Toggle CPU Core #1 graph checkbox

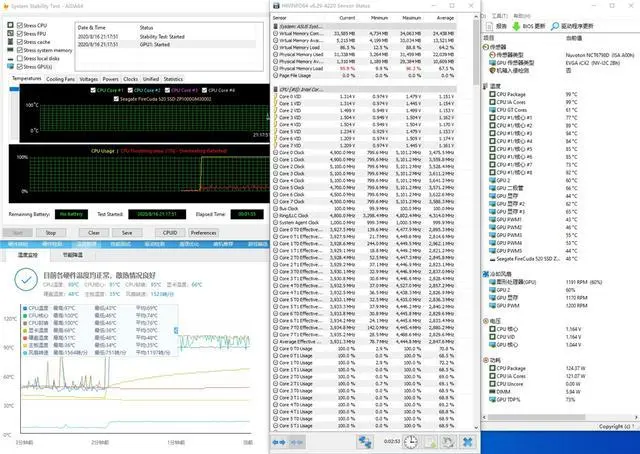(x=93, y=90)
